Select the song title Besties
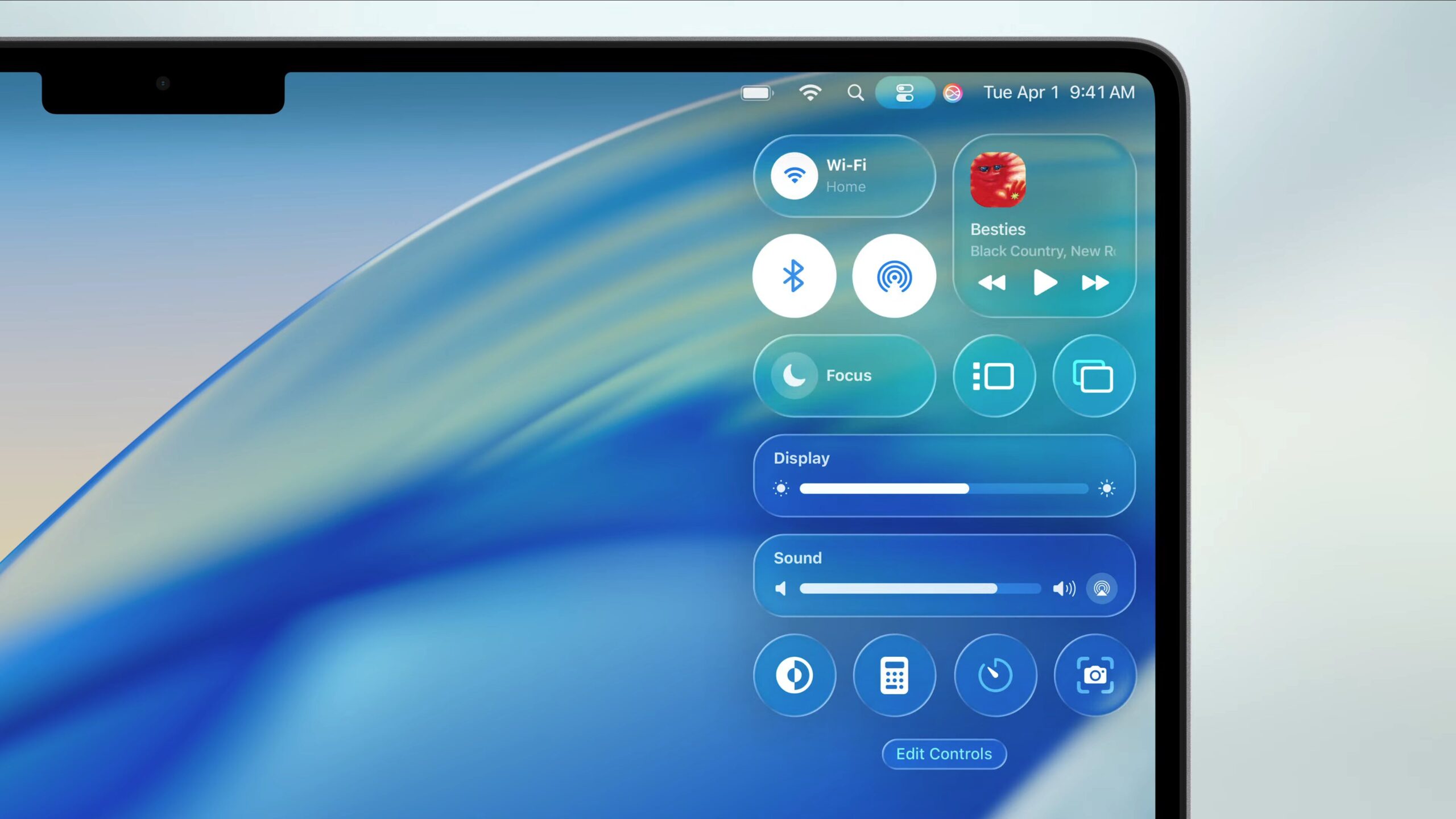 (x=998, y=229)
